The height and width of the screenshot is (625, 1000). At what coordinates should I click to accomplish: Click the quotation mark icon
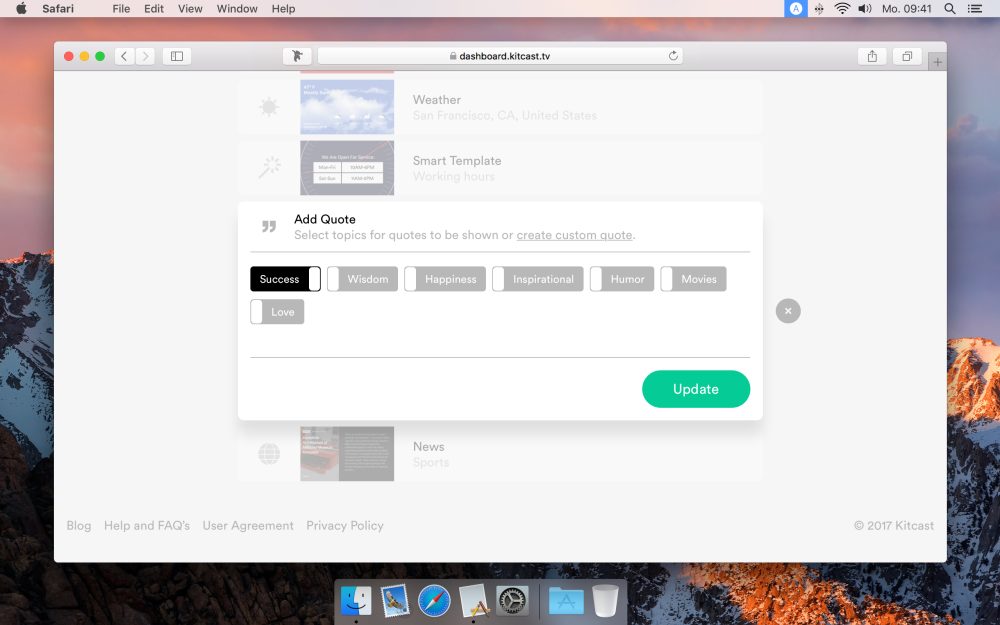(x=269, y=226)
